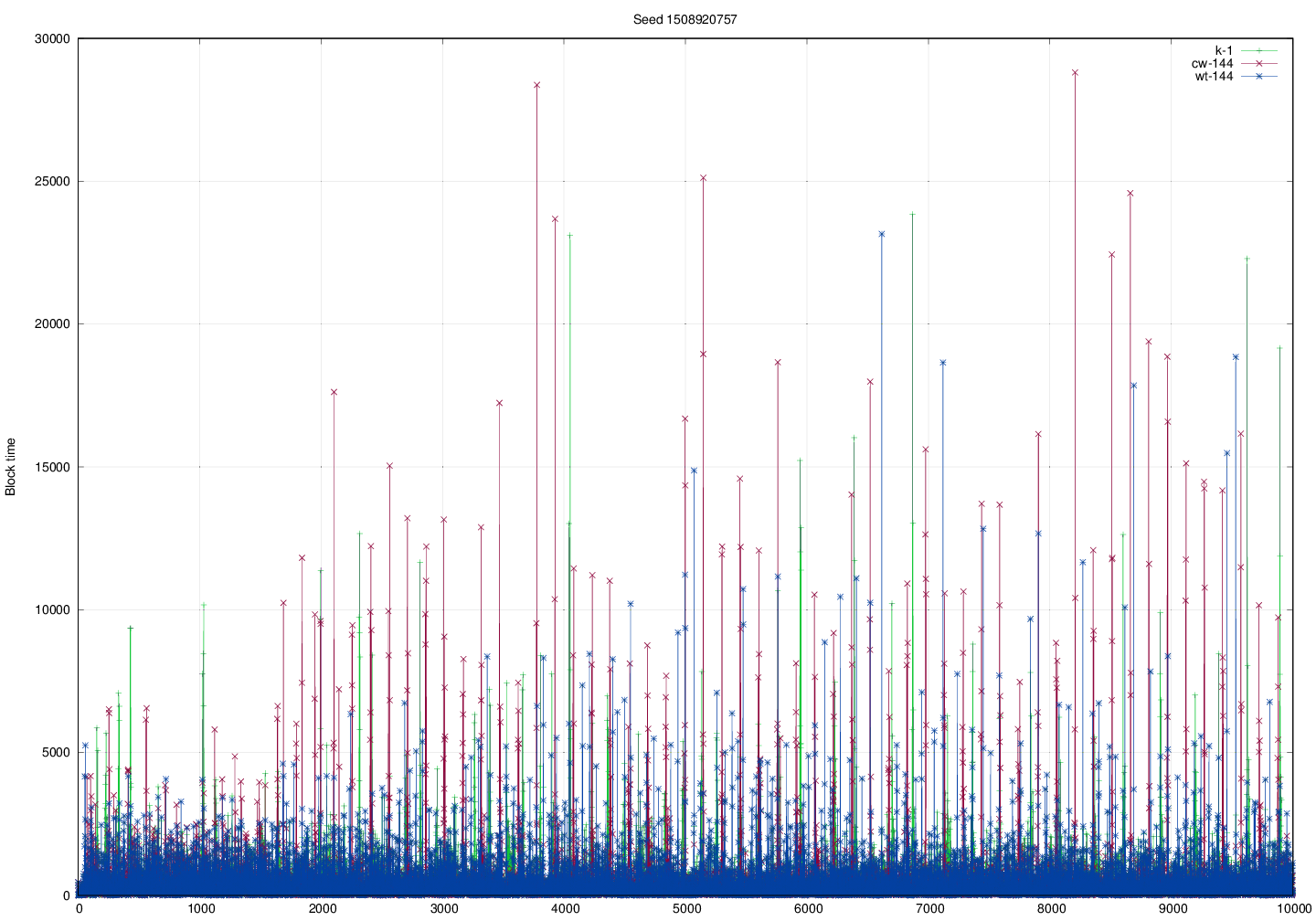
Task: Click the x-axis tick label 4000
Action: point(565,909)
